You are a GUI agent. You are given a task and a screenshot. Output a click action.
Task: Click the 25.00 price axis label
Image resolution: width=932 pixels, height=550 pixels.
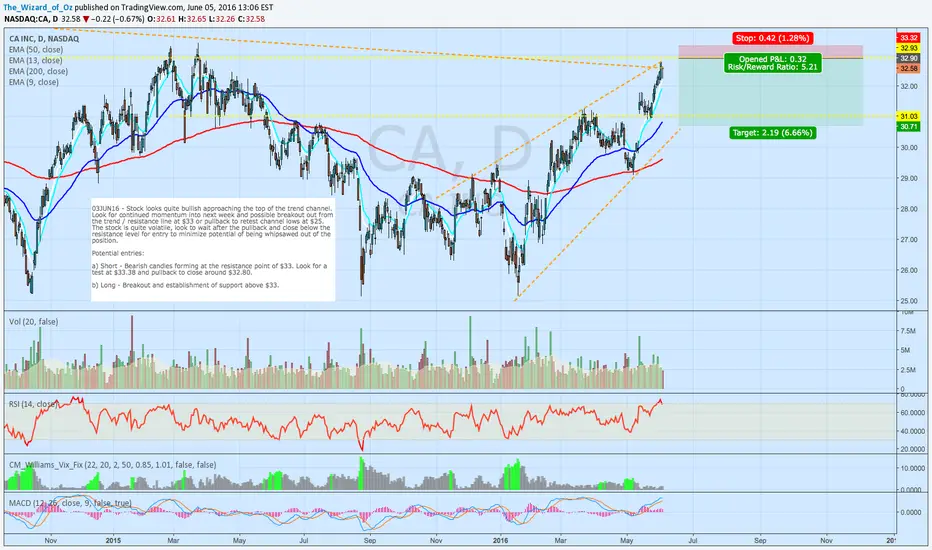pyautogui.click(x=908, y=301)
